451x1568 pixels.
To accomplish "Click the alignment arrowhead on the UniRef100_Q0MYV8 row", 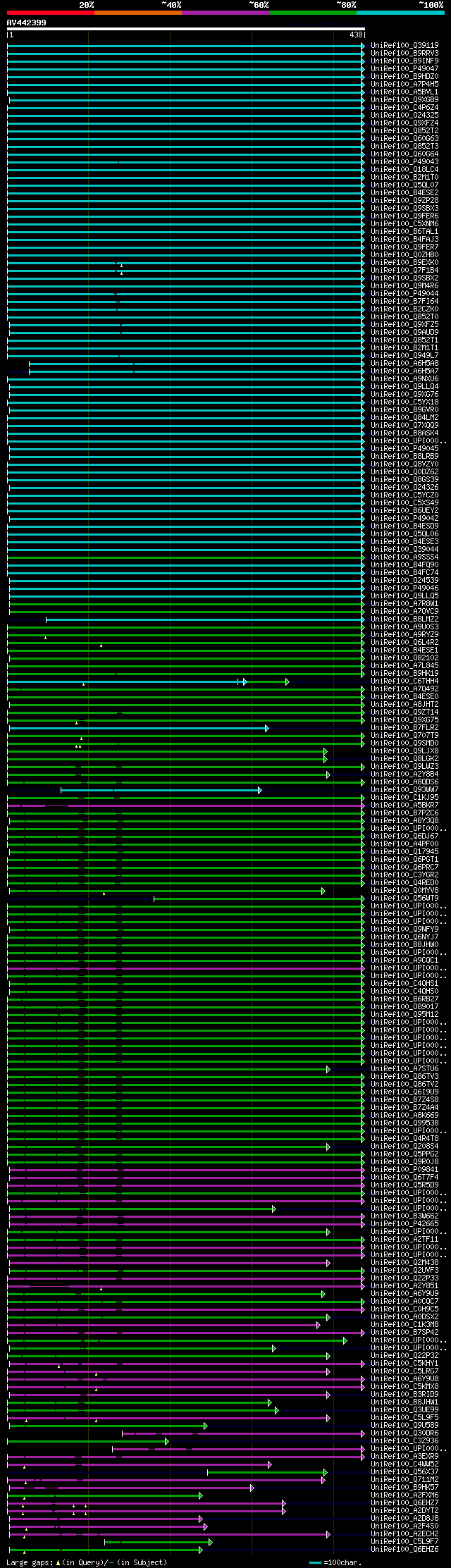I will tap(323, 891).
